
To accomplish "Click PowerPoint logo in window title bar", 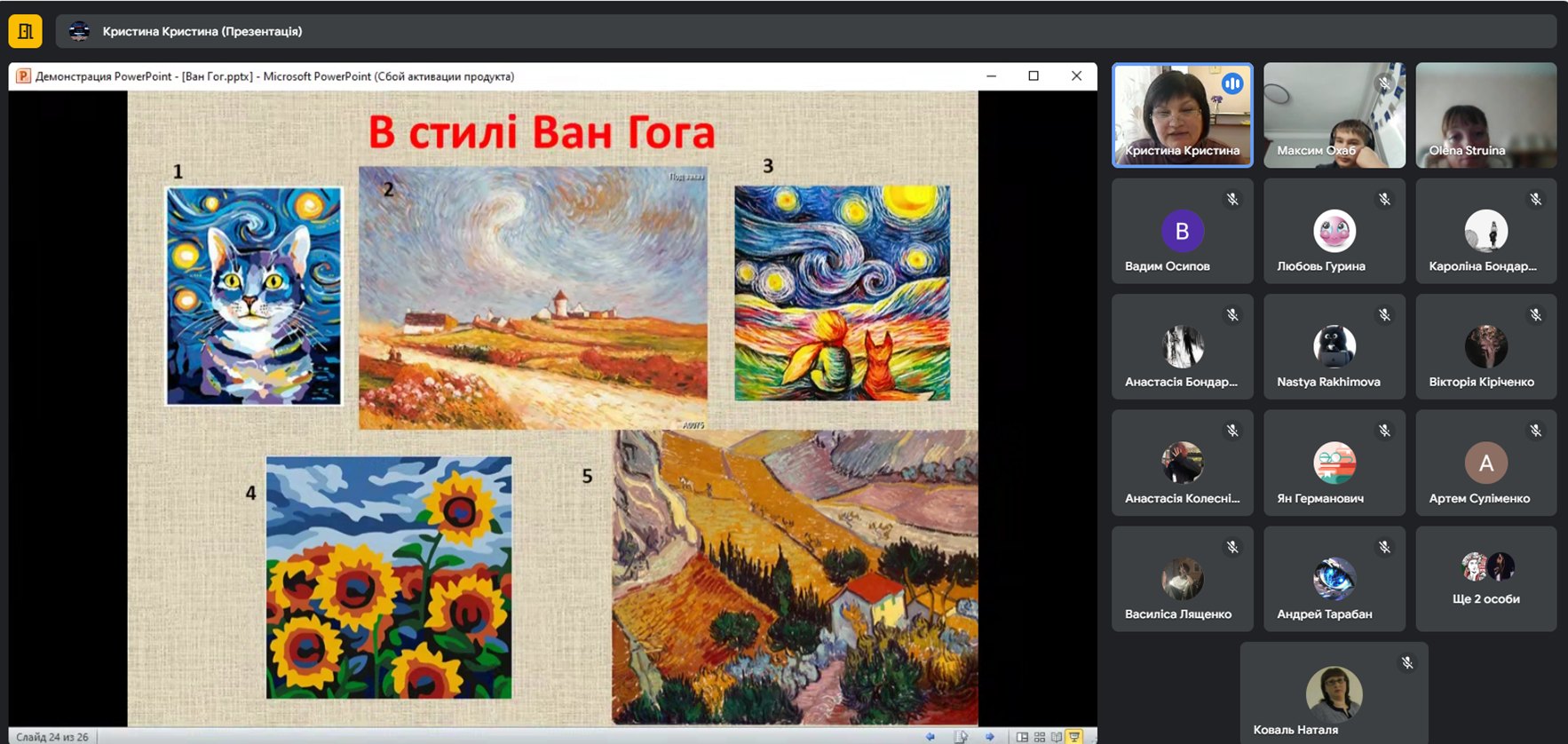I will coord(23,76).
